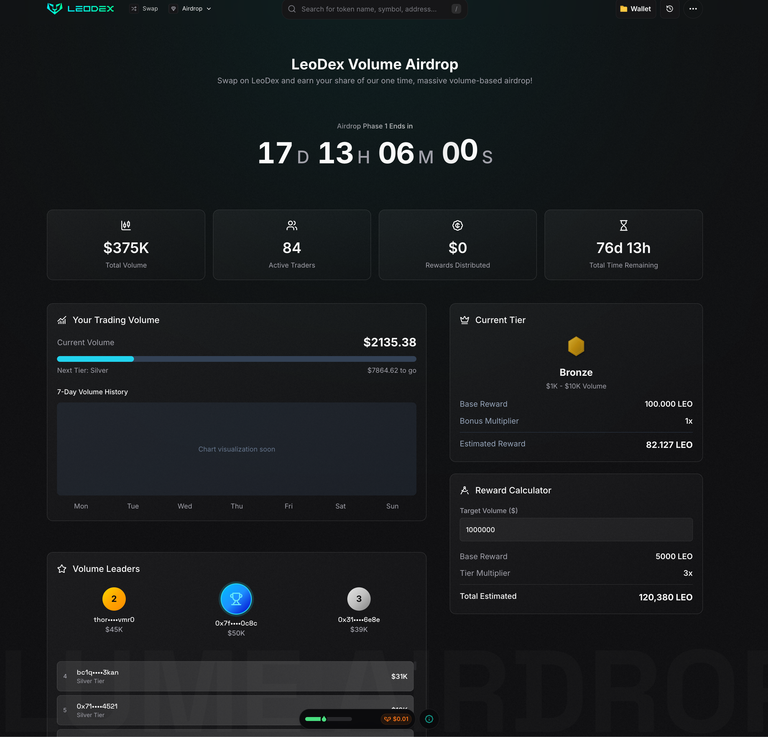Expand the Airdrop dropdown menu

click(x=191, y=9)
